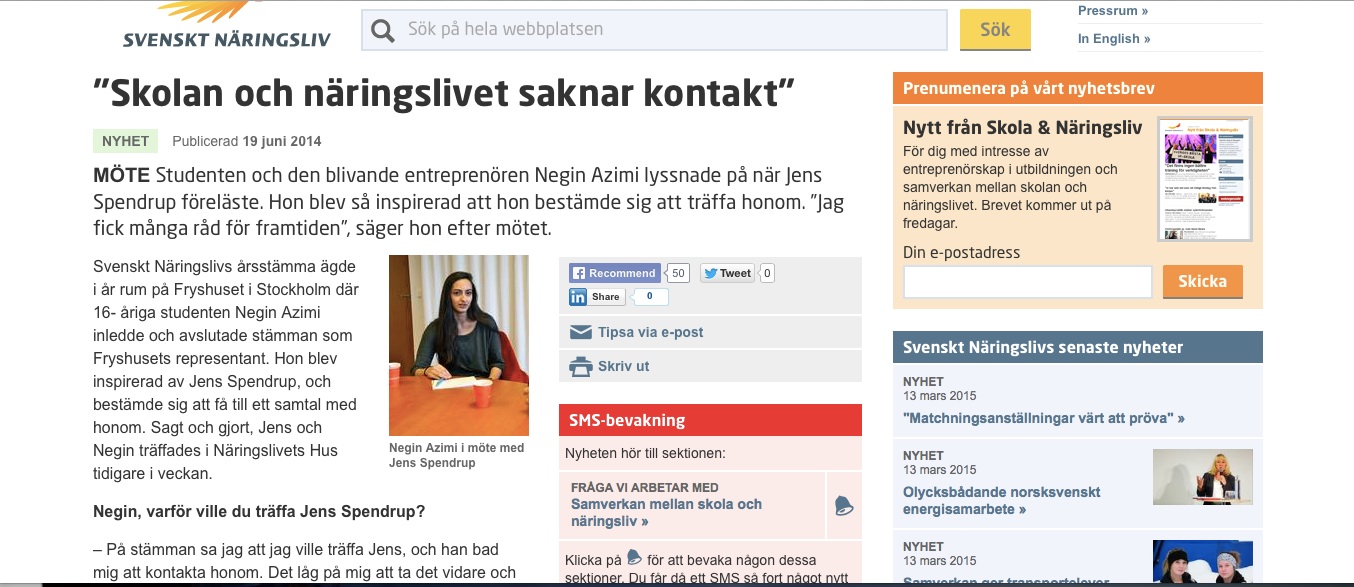Click the Svenskt Näringsliv logo
The height and width of the screenshot is (587, 1354).
pos(226,28)
